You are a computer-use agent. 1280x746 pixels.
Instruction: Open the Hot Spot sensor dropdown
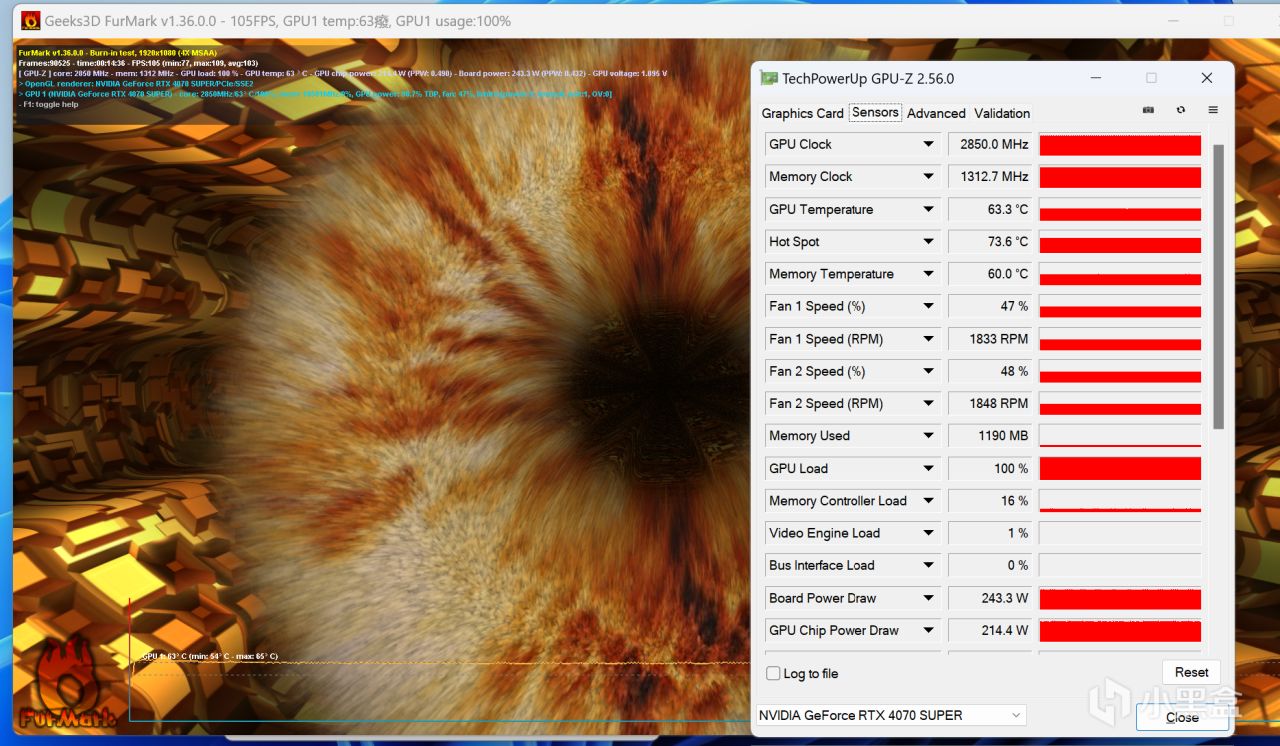928,241
